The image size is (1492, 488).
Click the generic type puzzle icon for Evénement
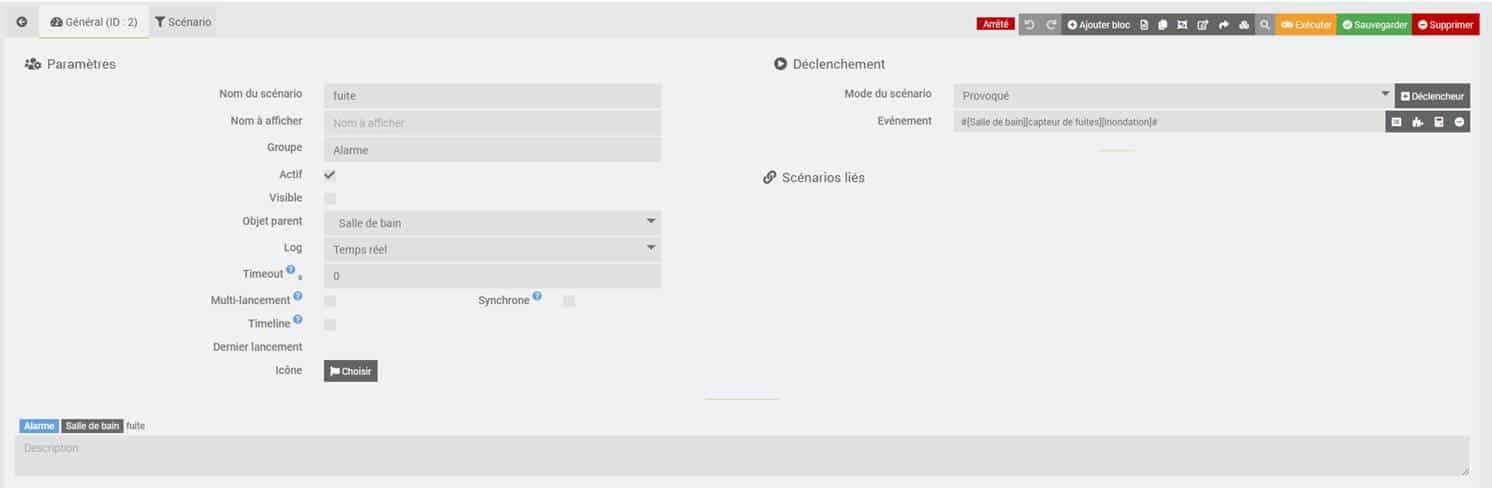tap(1417, 122)
